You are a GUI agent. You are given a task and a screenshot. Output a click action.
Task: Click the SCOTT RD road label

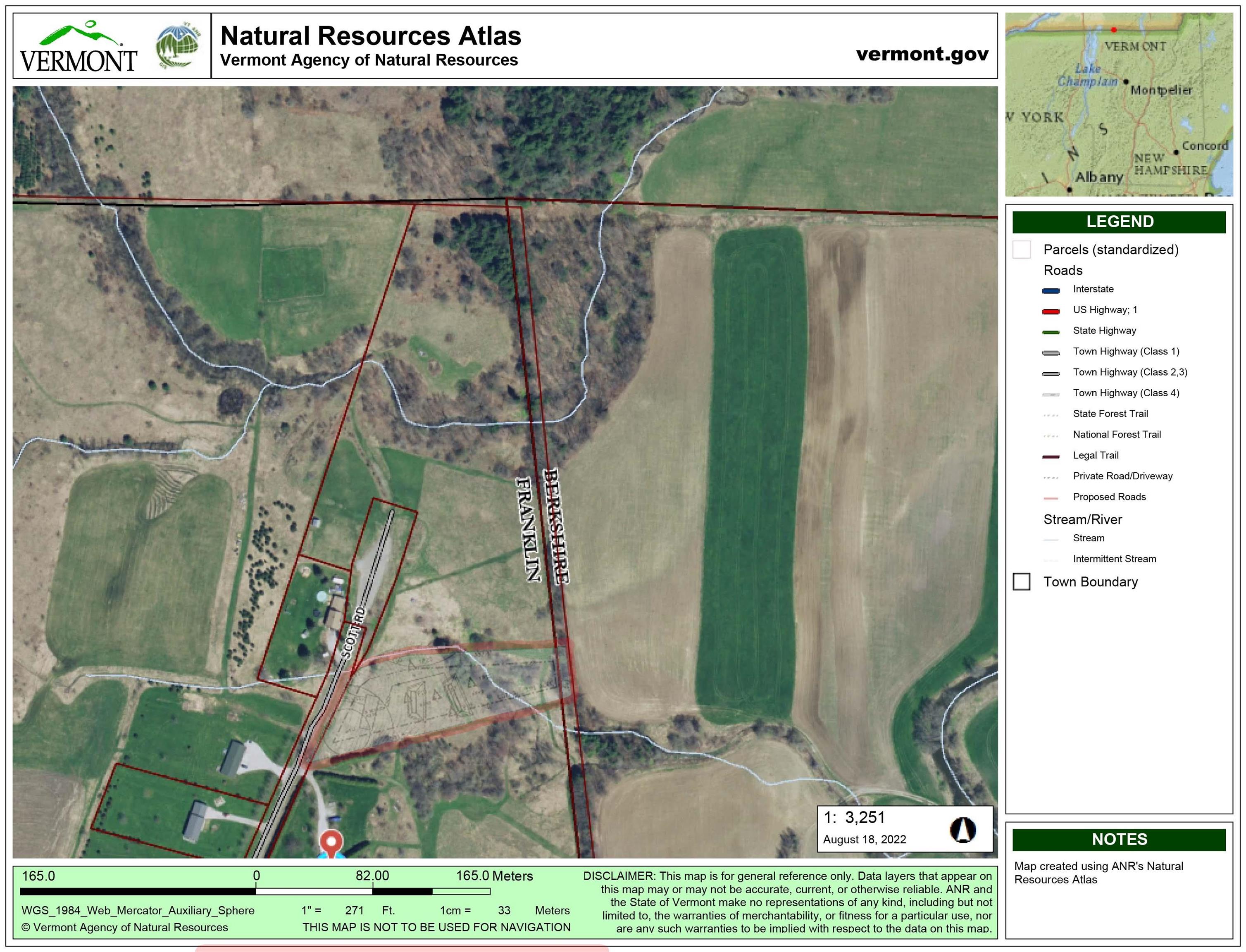(x=354, y=633)
